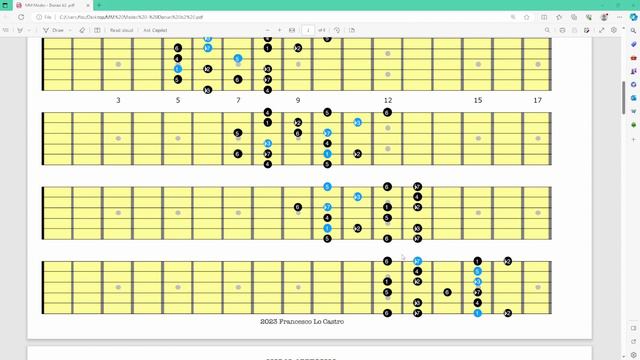The width and height of the screenshot is (640, 360).
Task: Select the Erase tool
Action: [x=82, y=30]
